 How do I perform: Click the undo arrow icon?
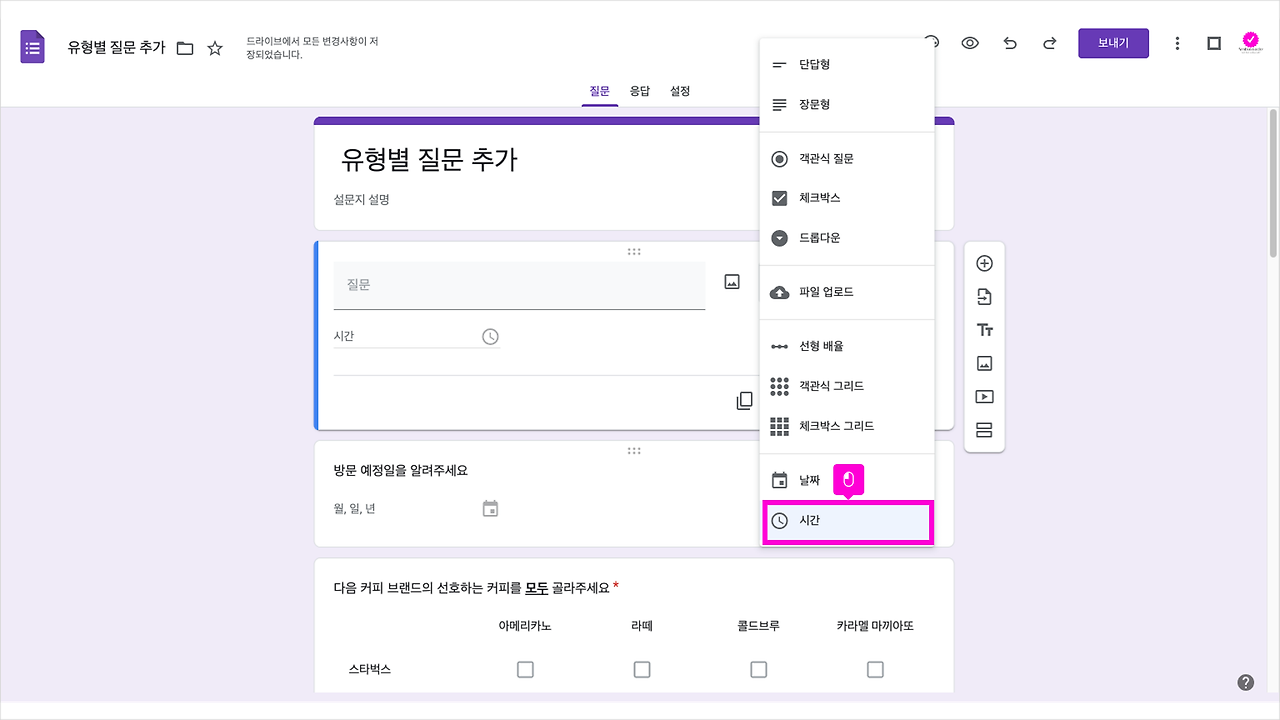pyautogui.click(x=1009, y=43)
